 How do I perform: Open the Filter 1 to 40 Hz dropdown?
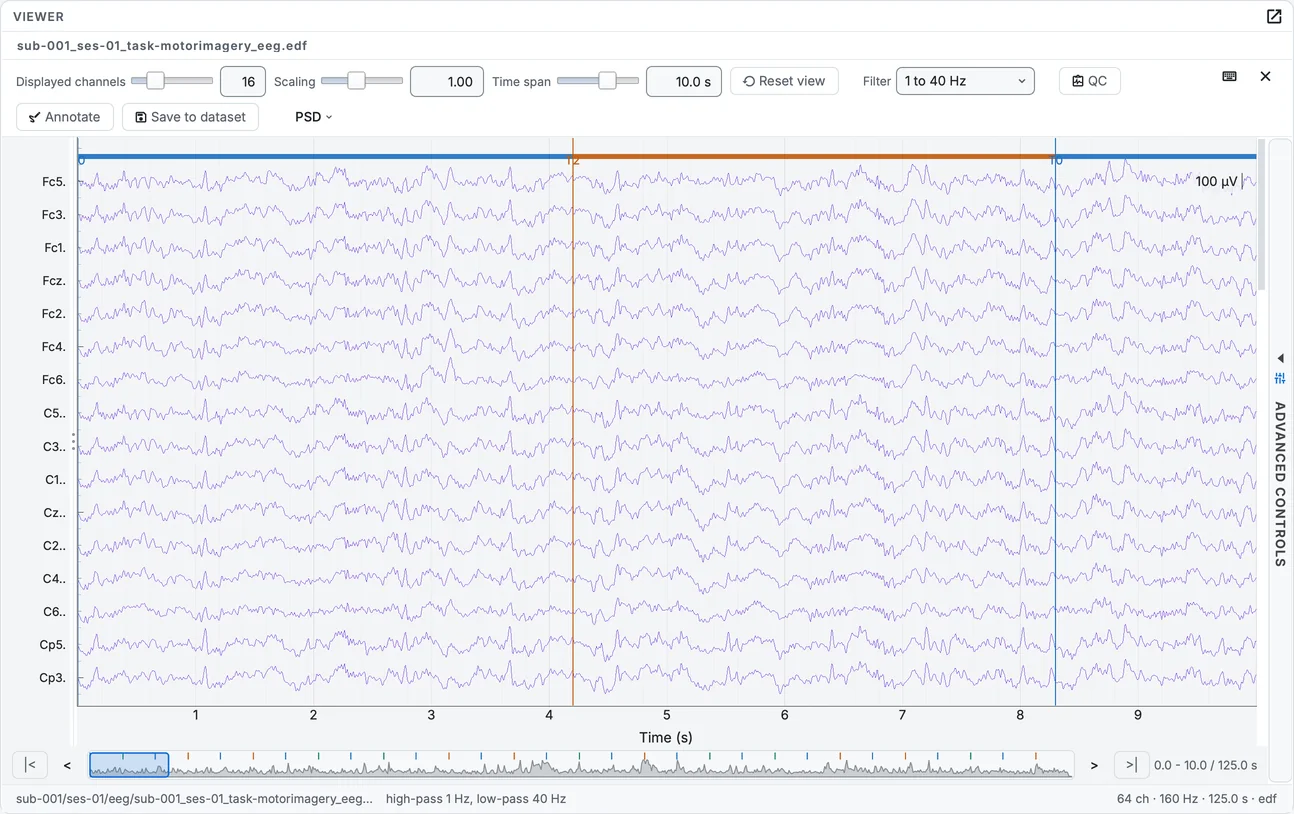[965, 81]
